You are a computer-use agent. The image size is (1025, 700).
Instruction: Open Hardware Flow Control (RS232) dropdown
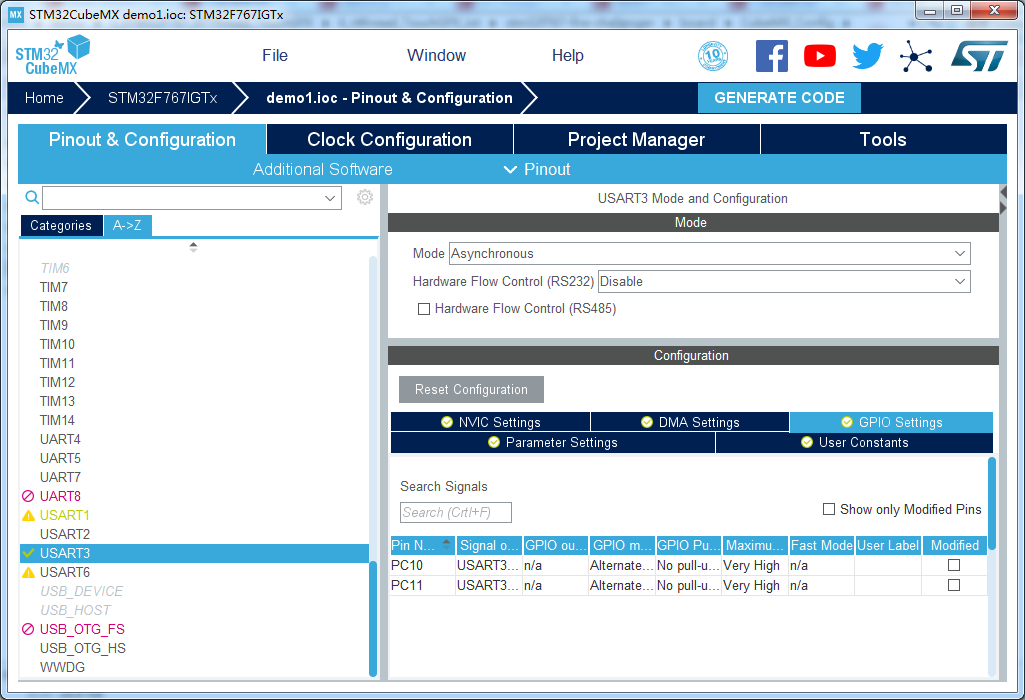pyautogui.click(x=784, y=282)
